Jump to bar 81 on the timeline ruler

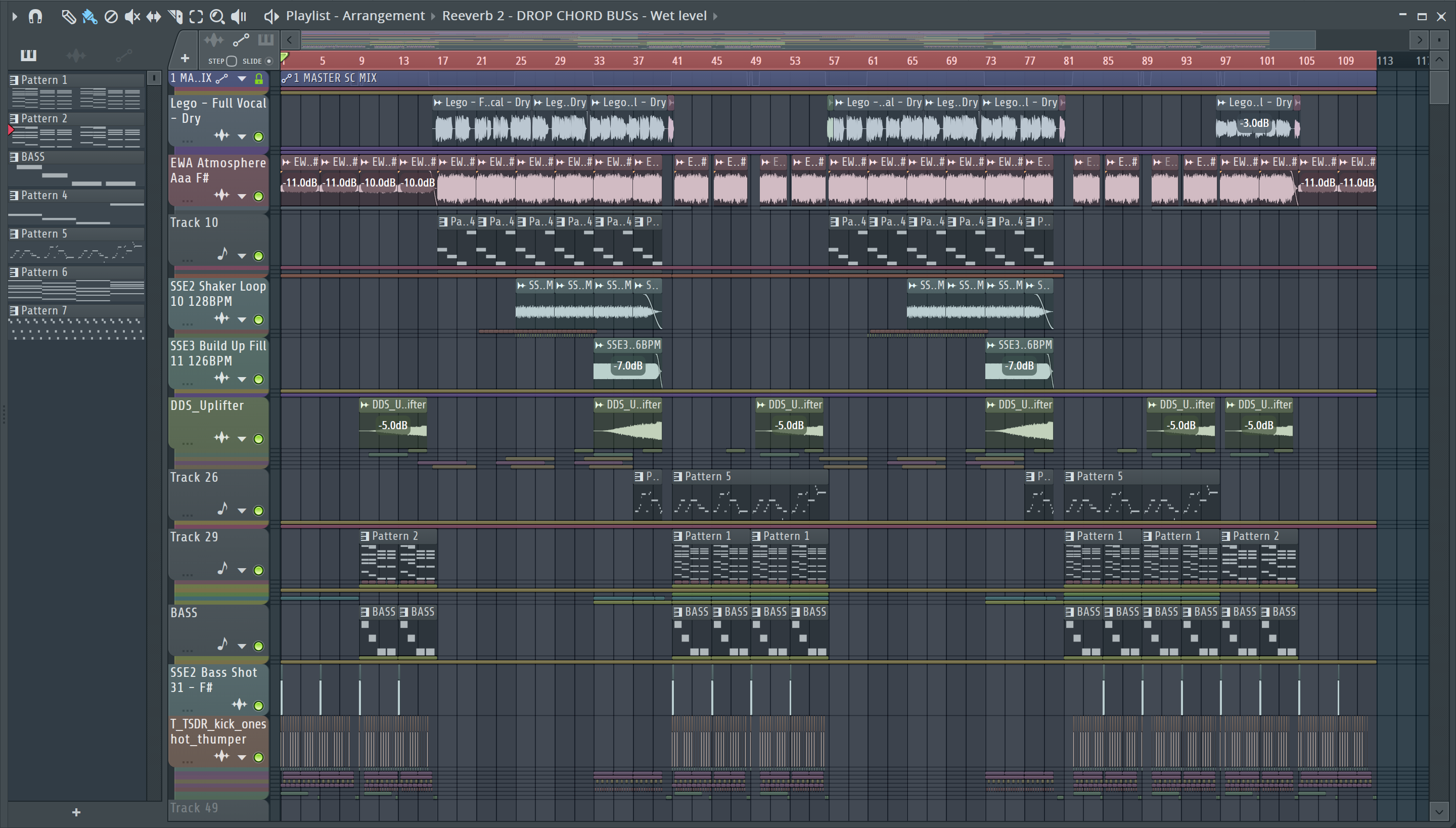pyautogui.click(x=1069, y=61)
